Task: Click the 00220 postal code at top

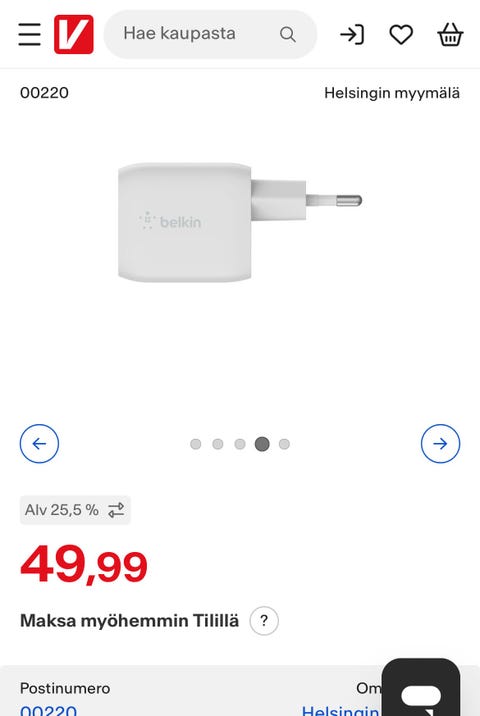Action: coord(44,93)
